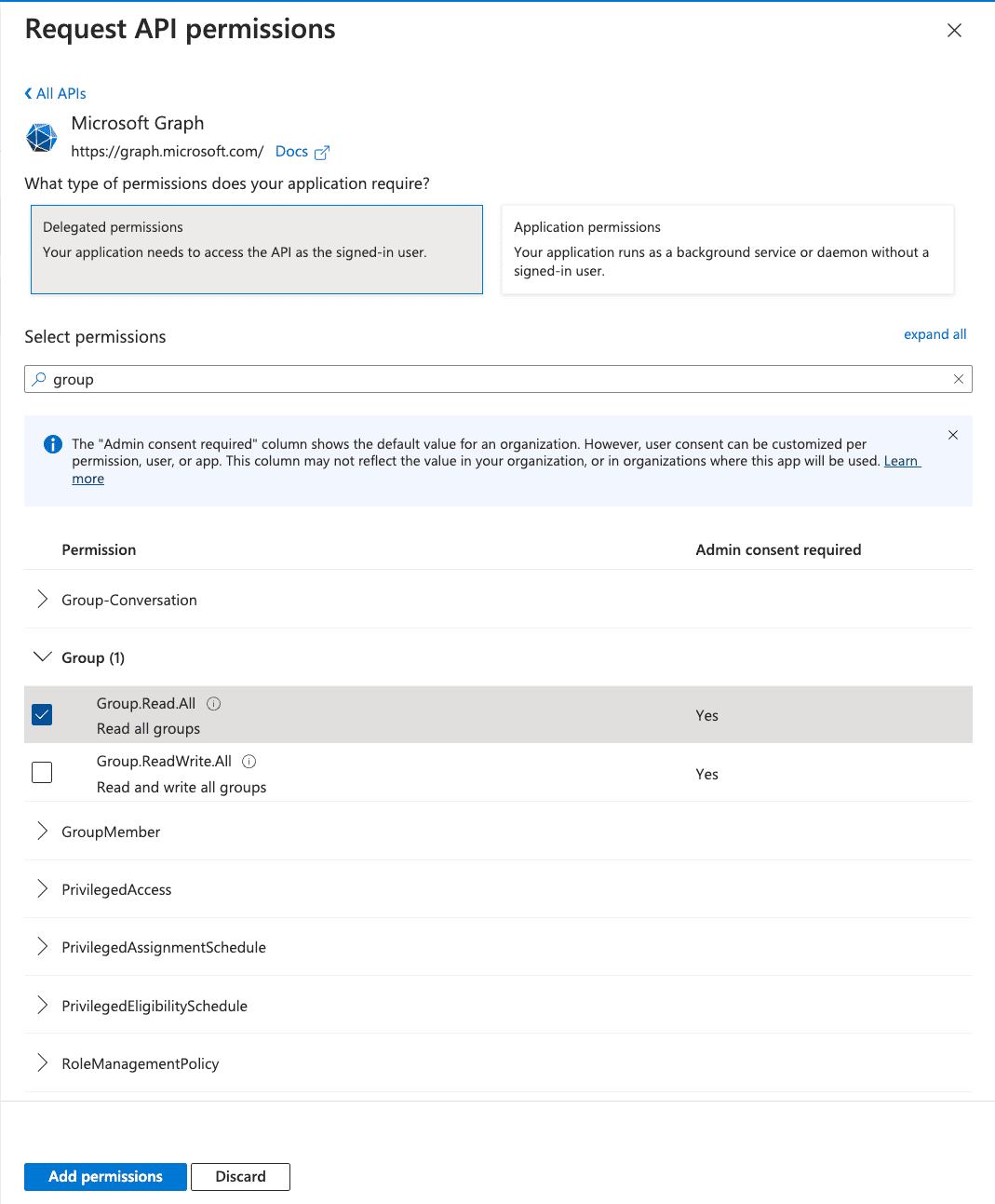Close the Request API permissions panel
995x1204 pixels.
coord(954,30)
